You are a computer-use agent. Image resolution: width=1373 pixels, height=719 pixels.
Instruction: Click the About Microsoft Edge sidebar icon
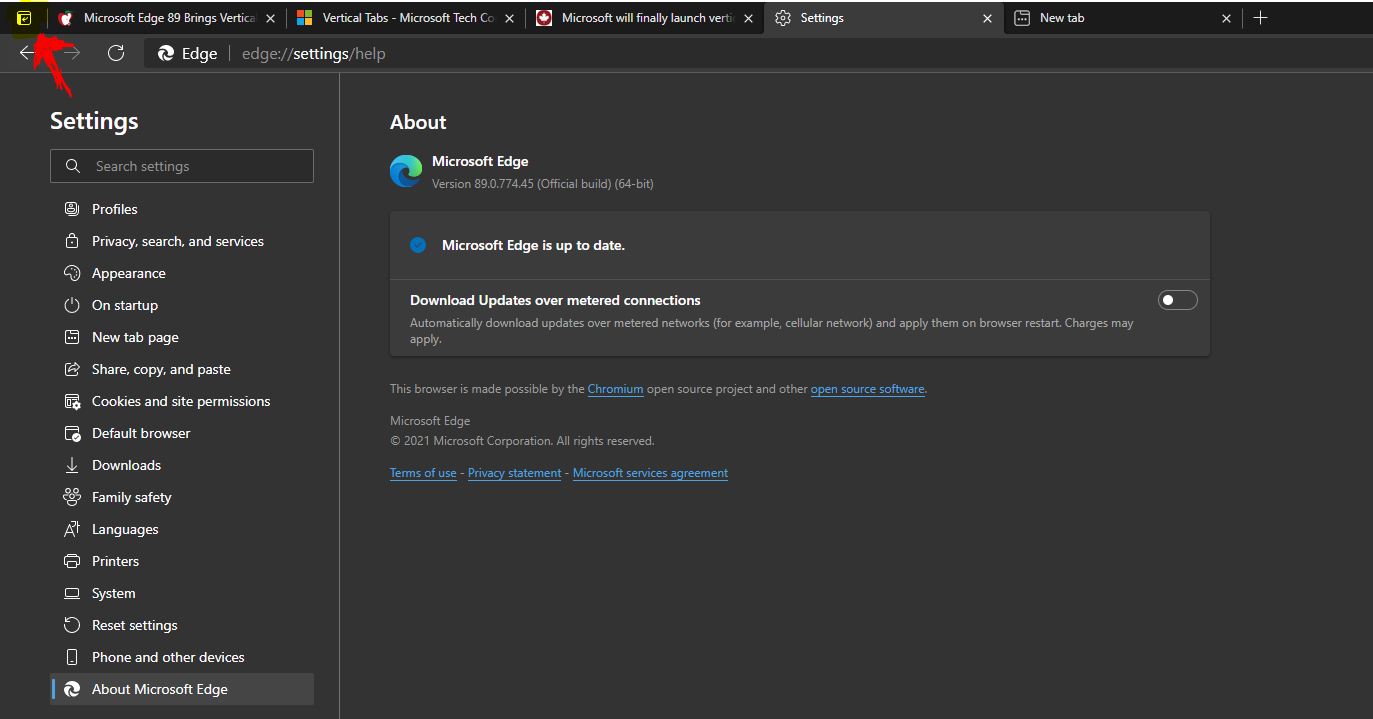(x=72, y=689)
